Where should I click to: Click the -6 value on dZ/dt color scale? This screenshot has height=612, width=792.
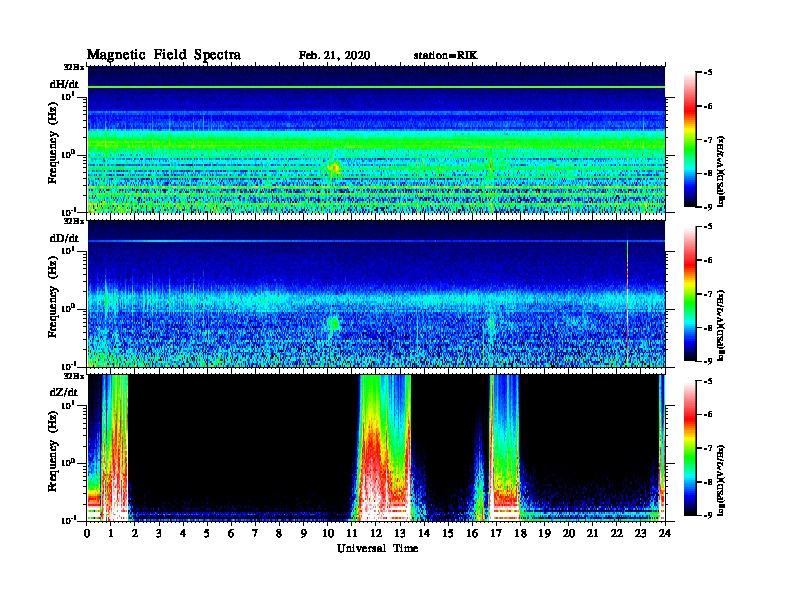click(709, 415)
